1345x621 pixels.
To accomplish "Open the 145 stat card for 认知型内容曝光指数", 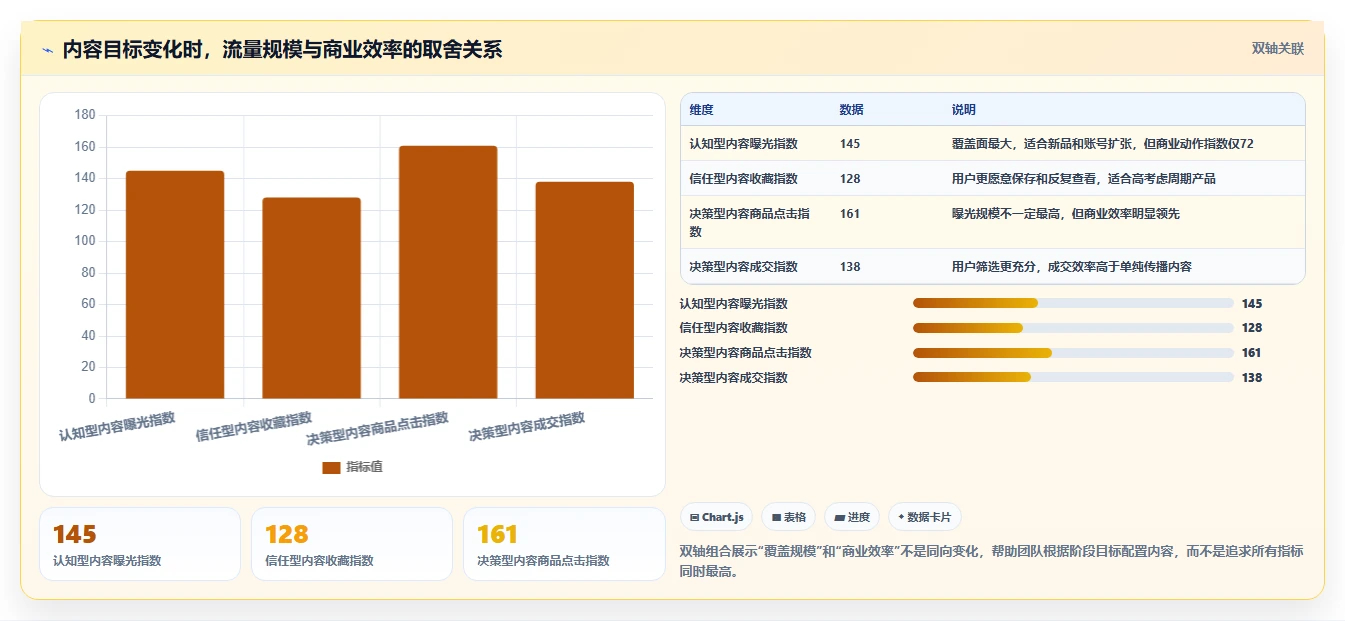I will pyautogui.click(x=140, y=544).
